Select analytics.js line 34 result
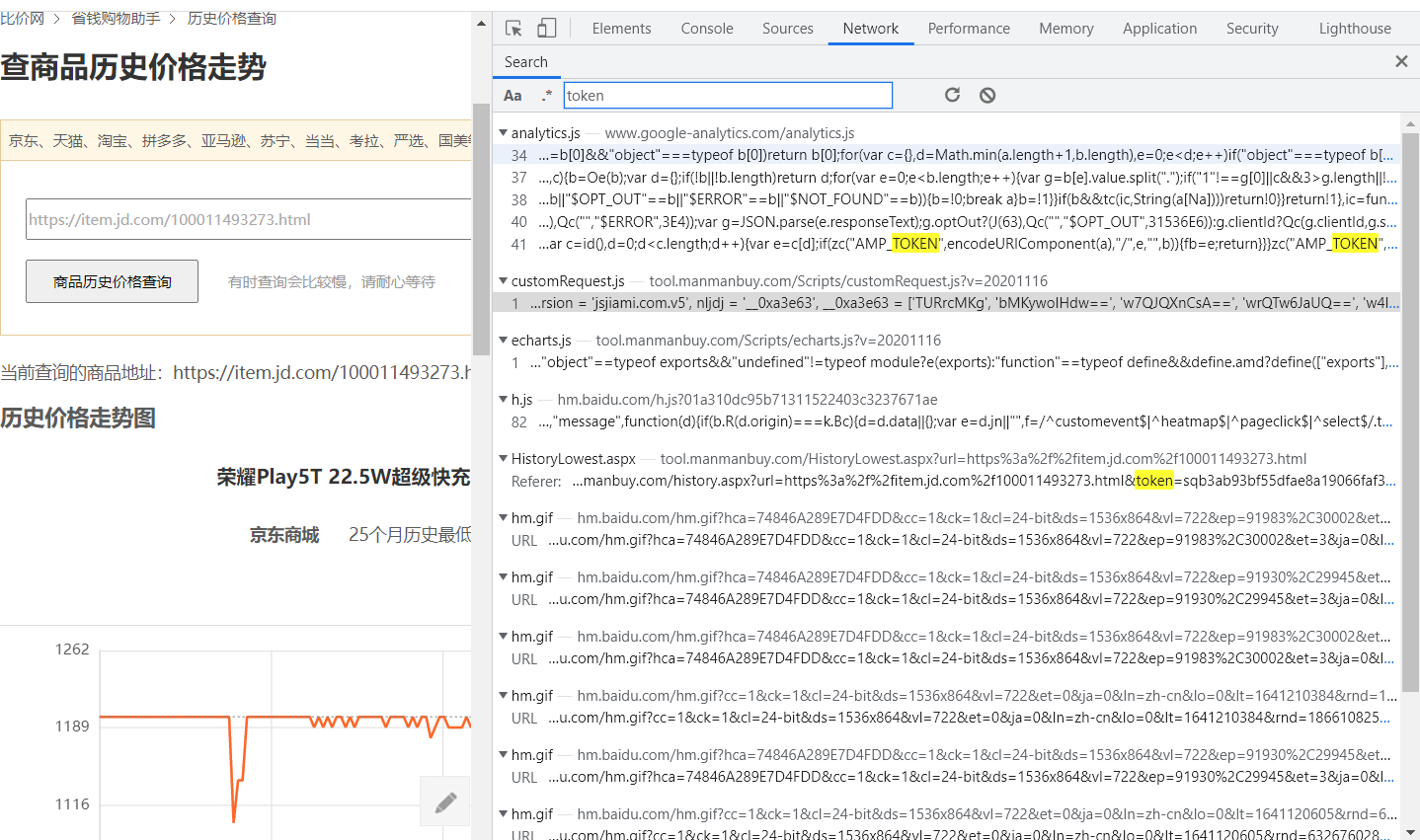The width and height of the screenshot is (1420, 840). [x=946, y=155]
